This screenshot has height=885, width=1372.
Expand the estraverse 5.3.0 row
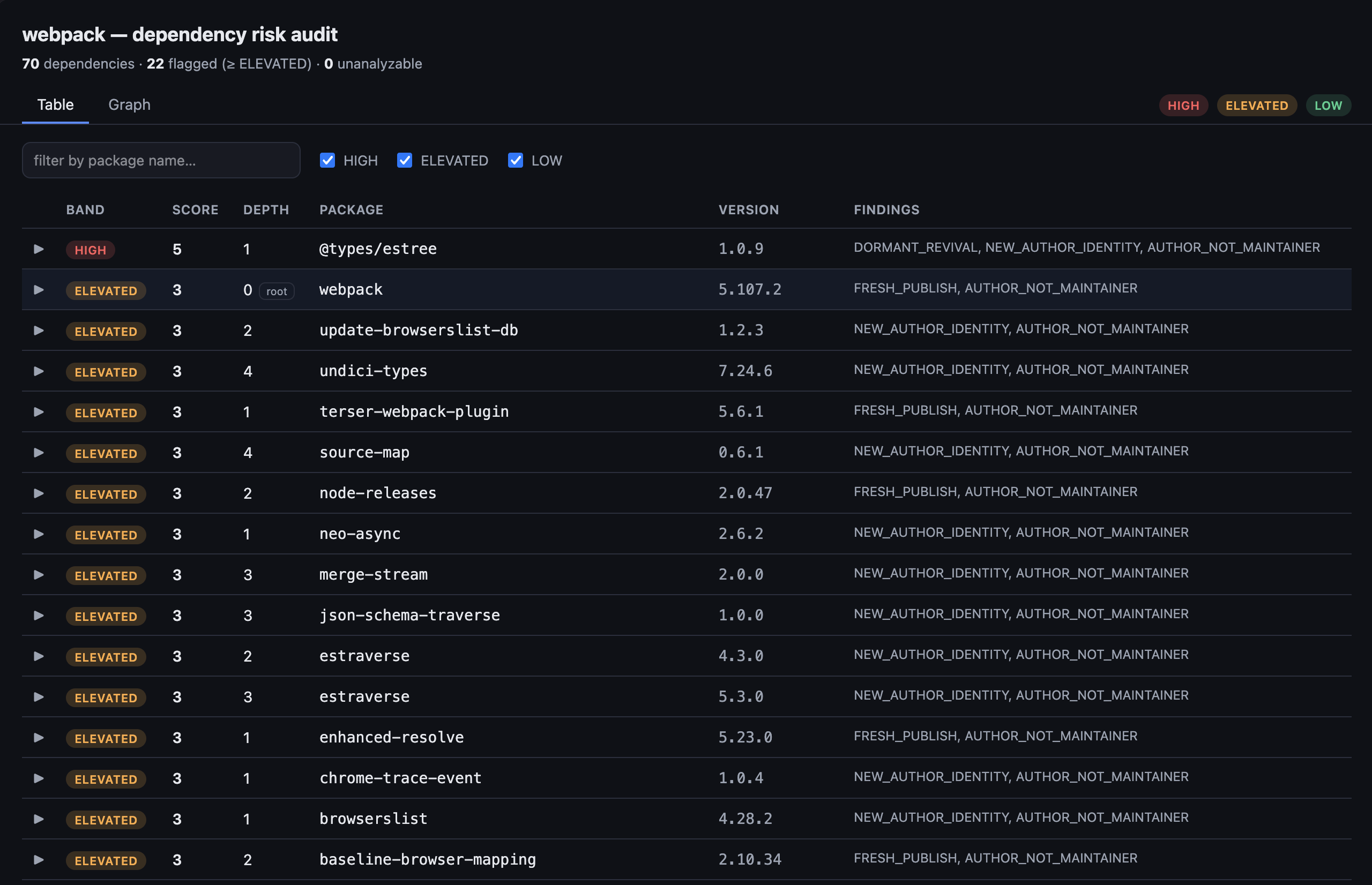click(x=39, y=697)
